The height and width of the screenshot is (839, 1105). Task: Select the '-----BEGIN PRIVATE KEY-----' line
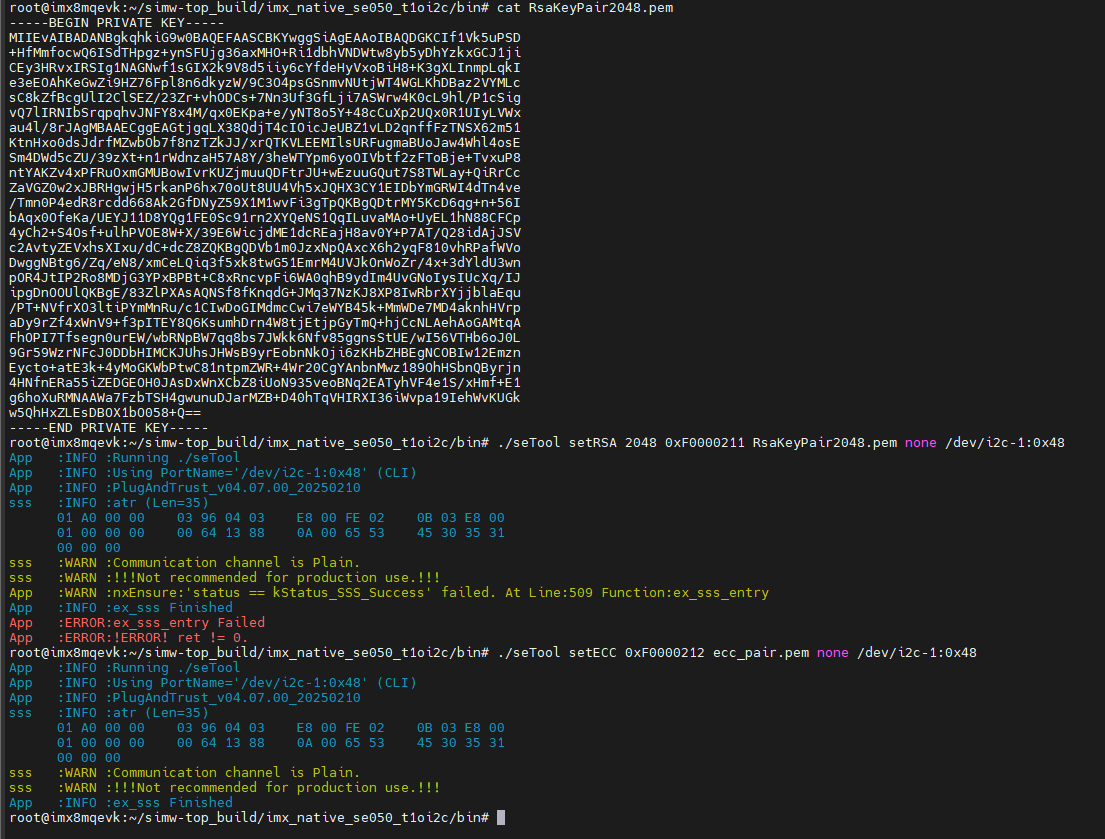click(117, 23)
